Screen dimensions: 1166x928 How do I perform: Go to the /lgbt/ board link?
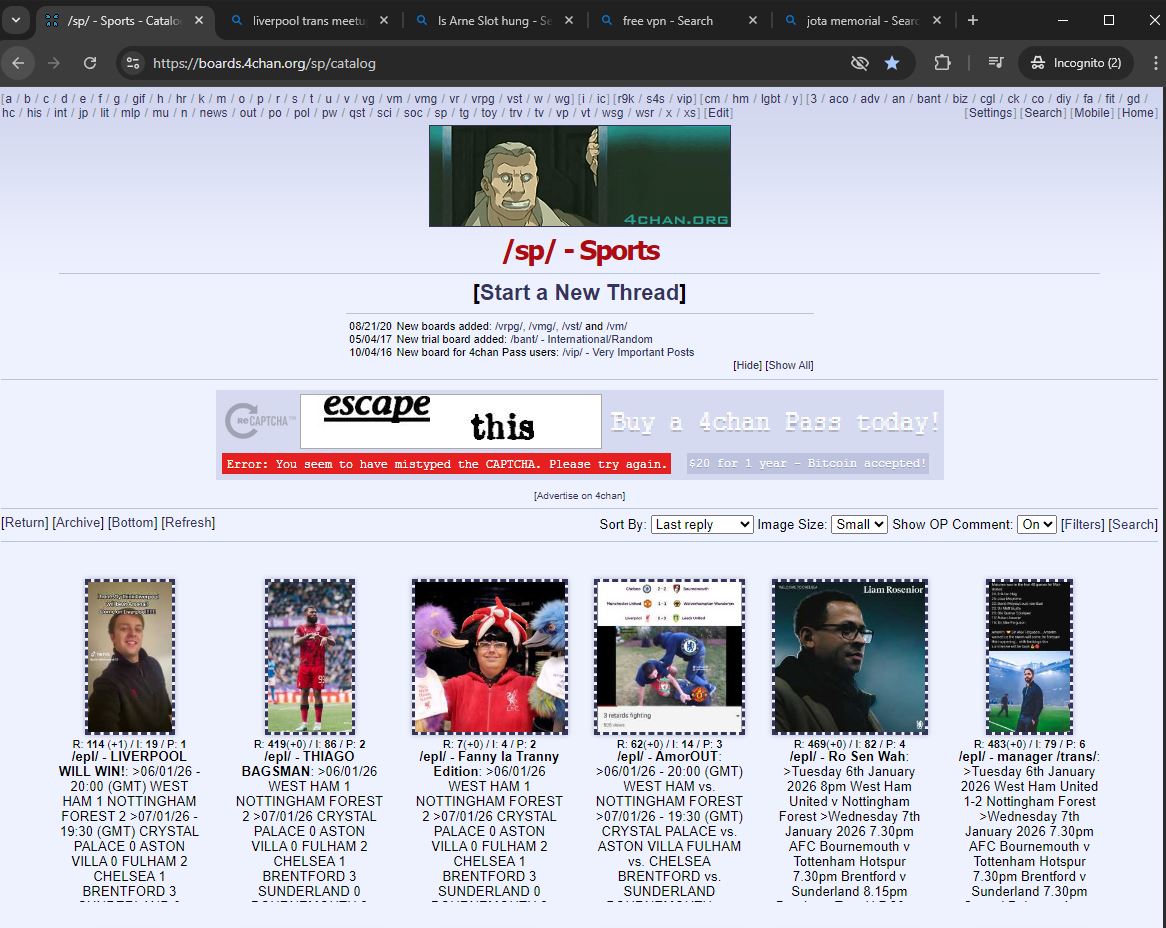click(x=770, y=99)
